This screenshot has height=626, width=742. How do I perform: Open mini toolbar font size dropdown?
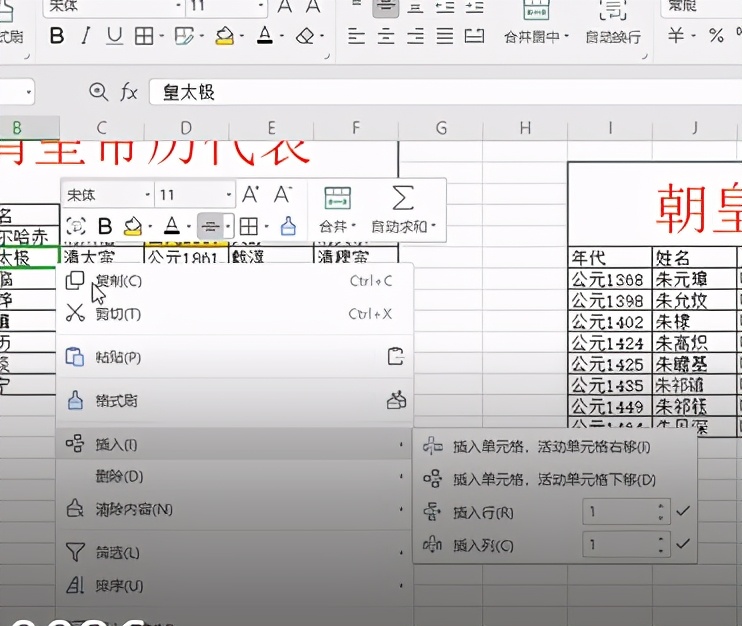pos(229,194)
